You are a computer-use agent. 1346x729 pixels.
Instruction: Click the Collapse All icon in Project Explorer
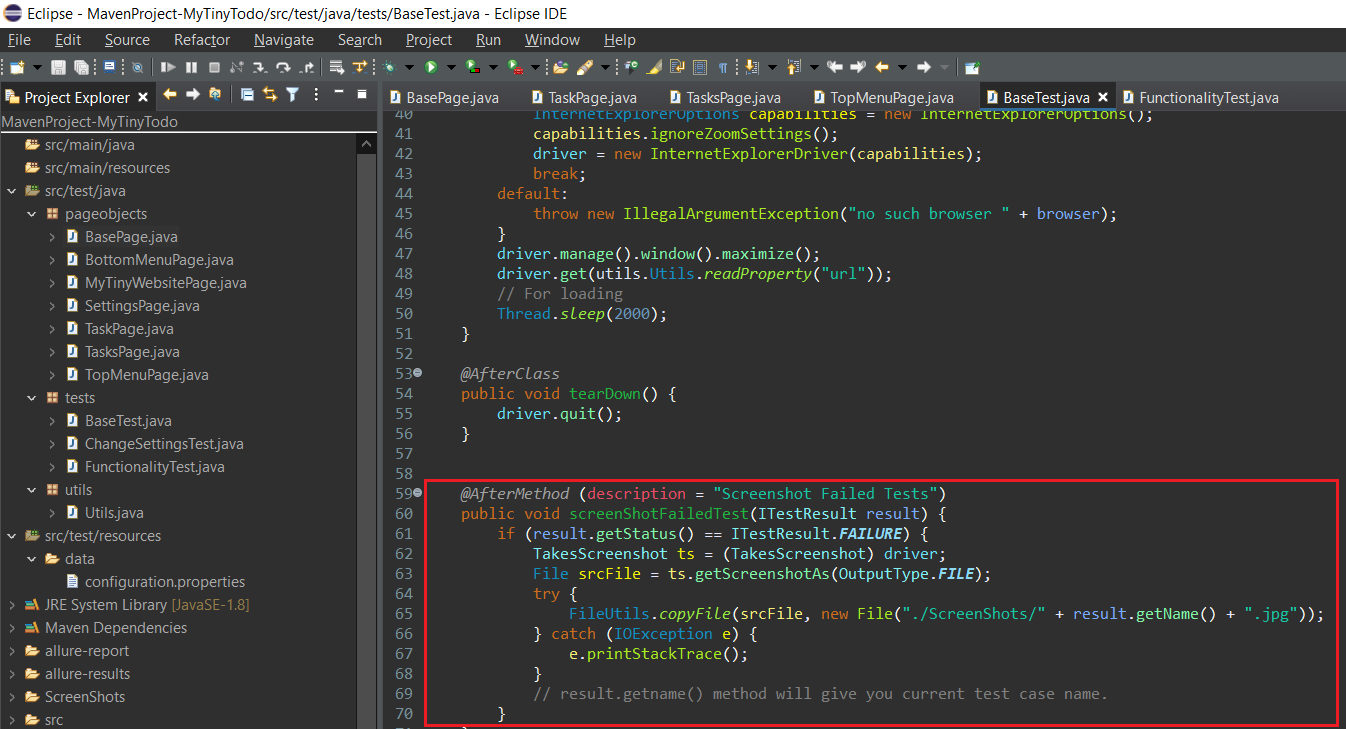[x=247, y=95]
